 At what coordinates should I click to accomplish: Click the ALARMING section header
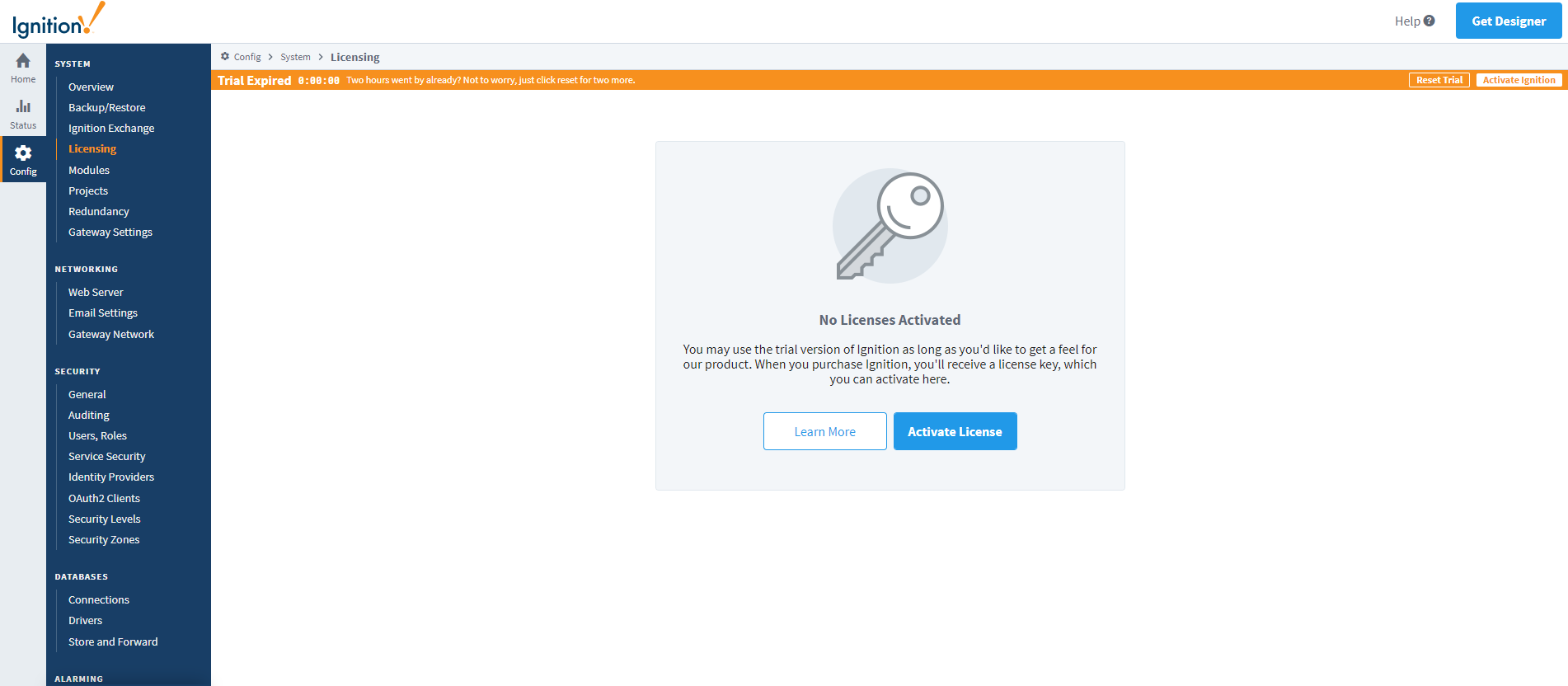click(79, 679)
